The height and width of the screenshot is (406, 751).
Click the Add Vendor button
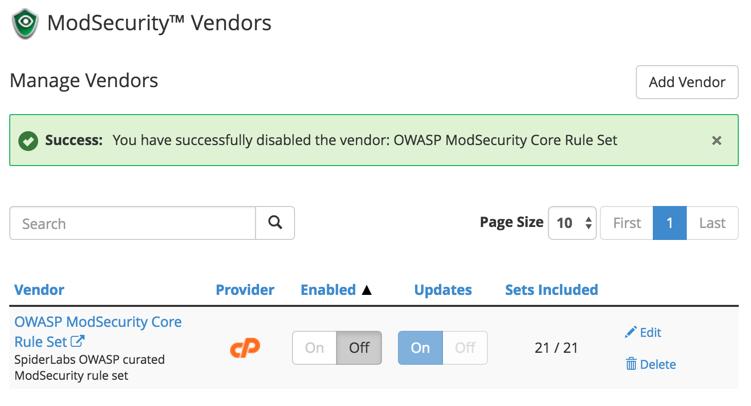coord(687,82)
